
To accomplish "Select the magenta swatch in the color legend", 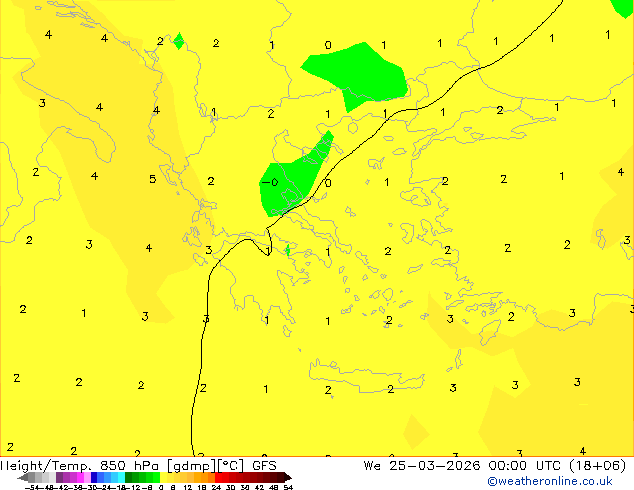I will (x=80, y=477).
